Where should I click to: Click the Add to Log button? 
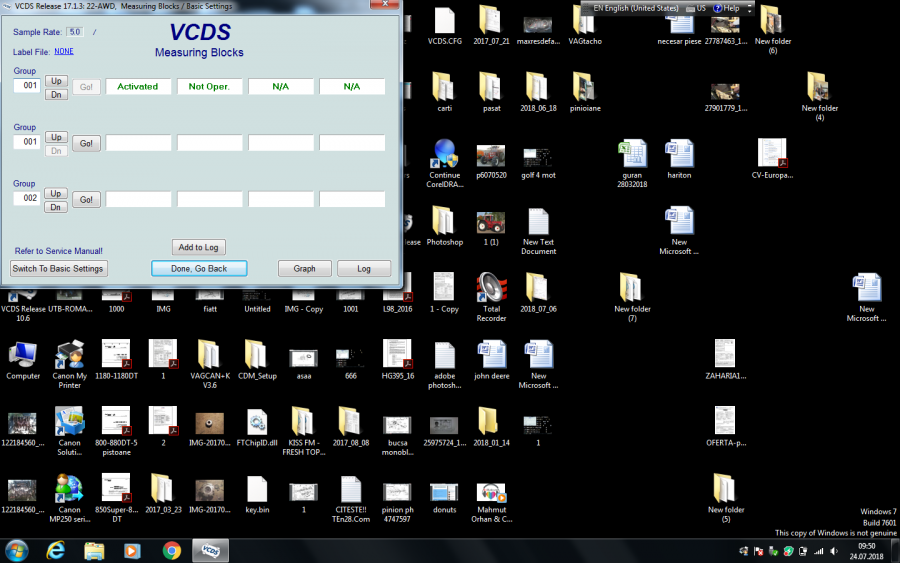point(198,247)
